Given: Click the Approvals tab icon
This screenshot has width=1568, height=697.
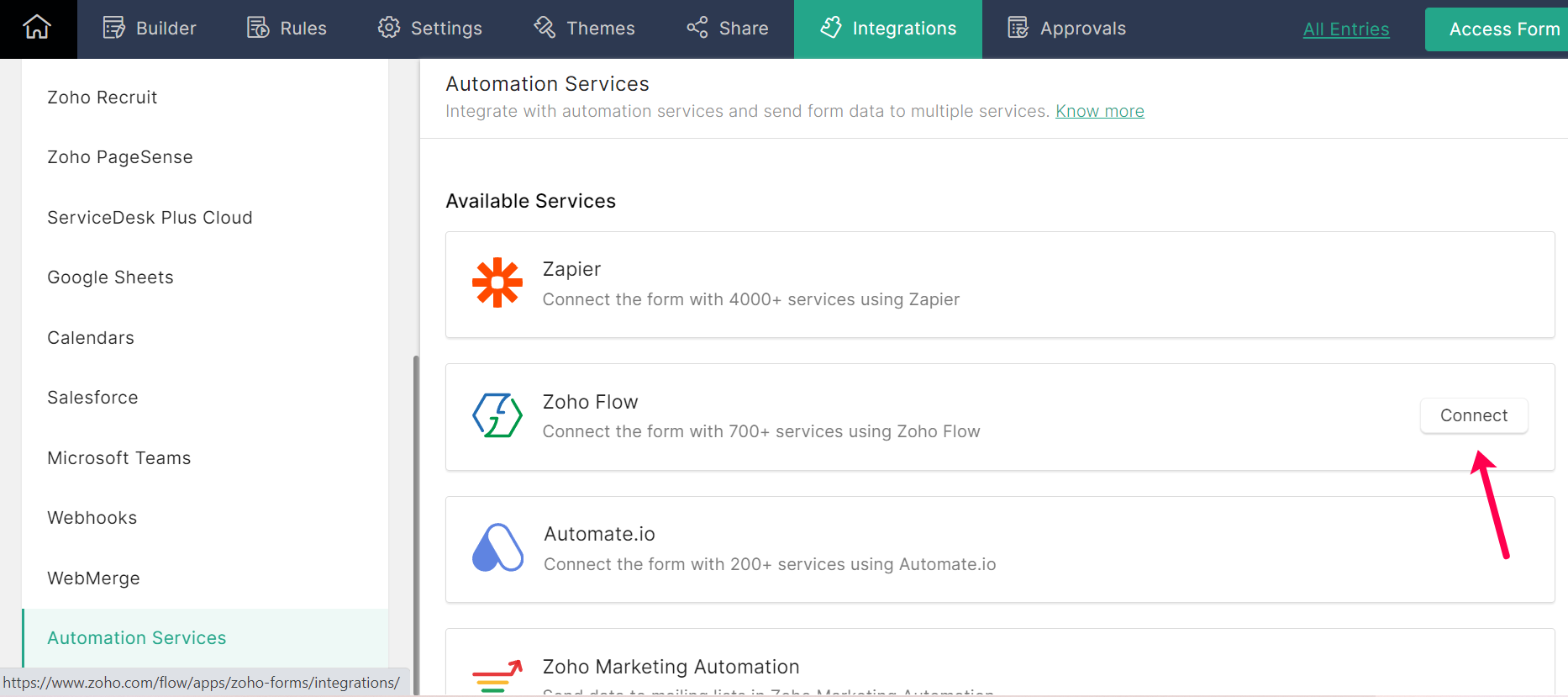Looking at the screenshot, I should (1018, 28).
